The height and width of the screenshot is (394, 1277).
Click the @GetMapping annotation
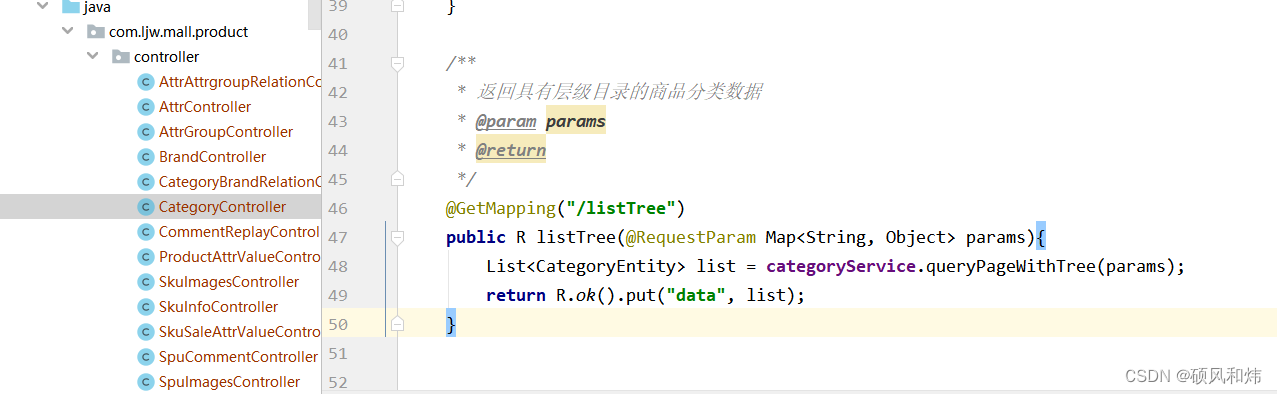pyautogui.click(x=500, y=208)
